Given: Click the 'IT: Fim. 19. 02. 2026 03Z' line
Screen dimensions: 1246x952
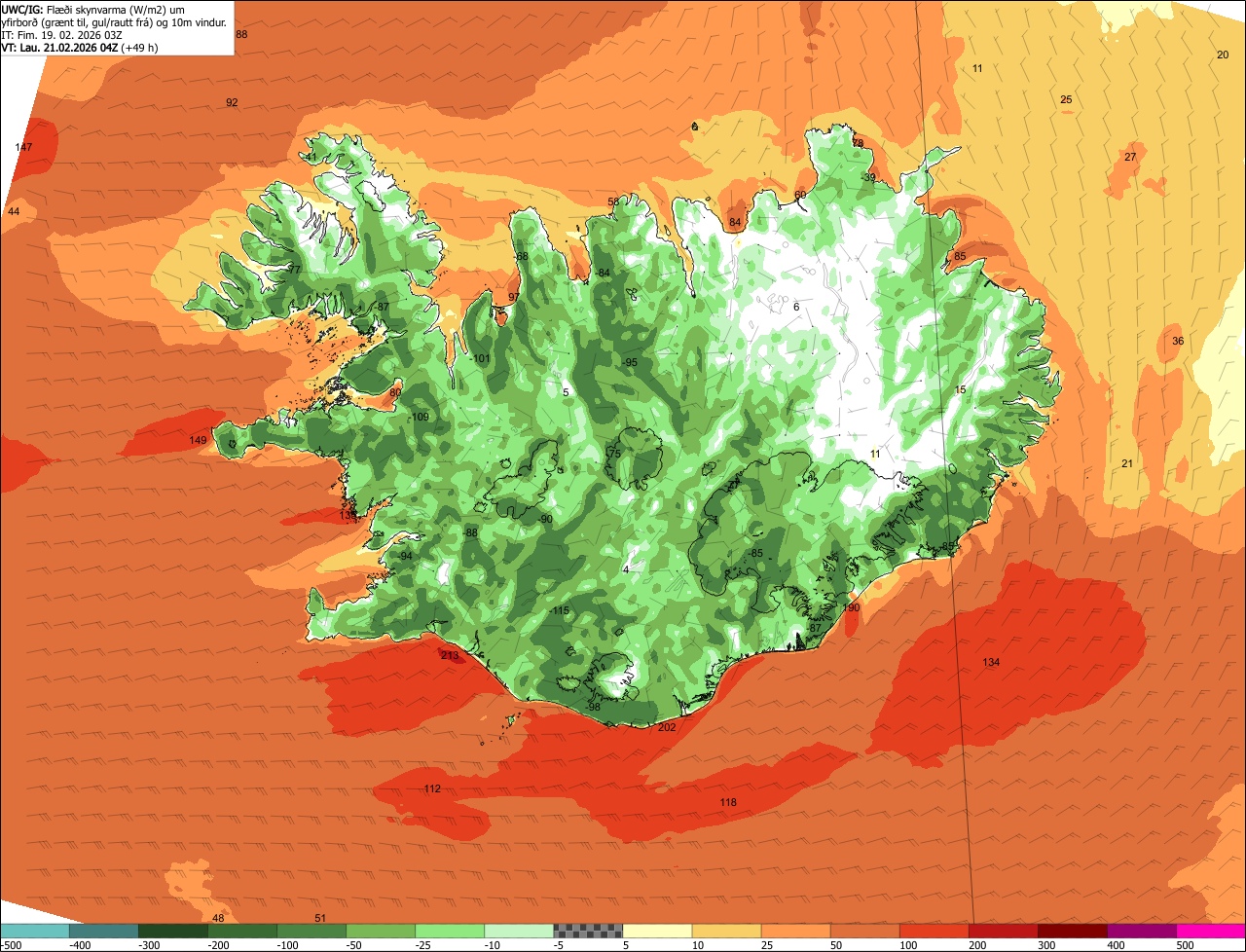Looking at the screenshot, I should tap(61, 34).
